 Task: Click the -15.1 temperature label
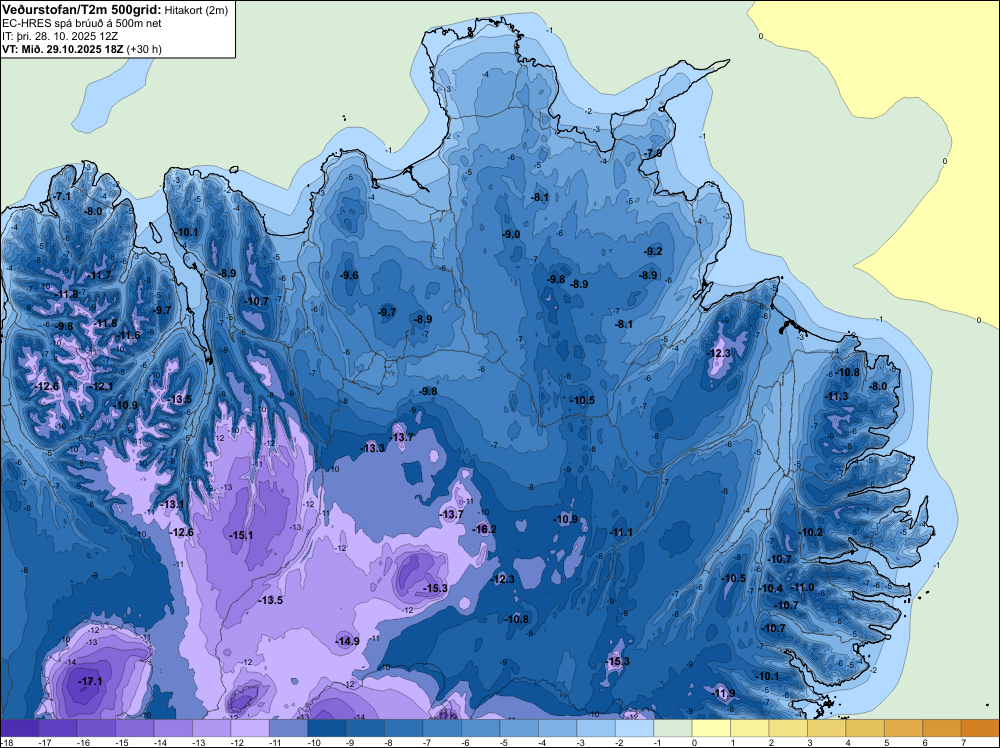(241, 535)
